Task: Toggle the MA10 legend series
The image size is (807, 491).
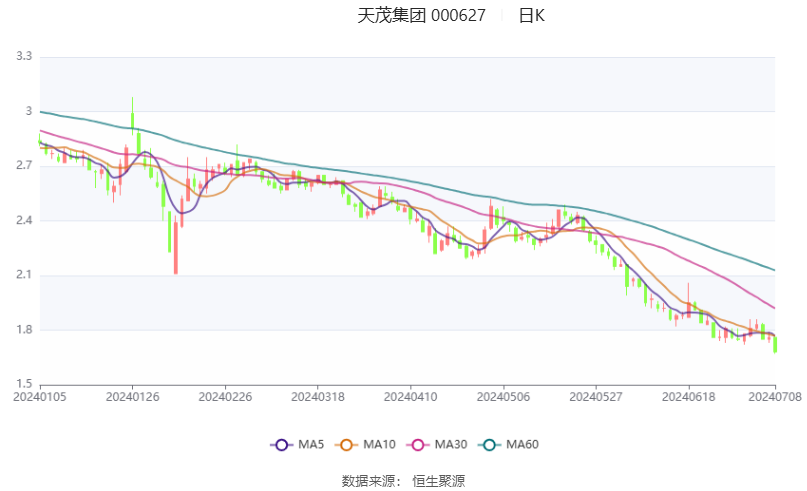Action: (365, 445)
